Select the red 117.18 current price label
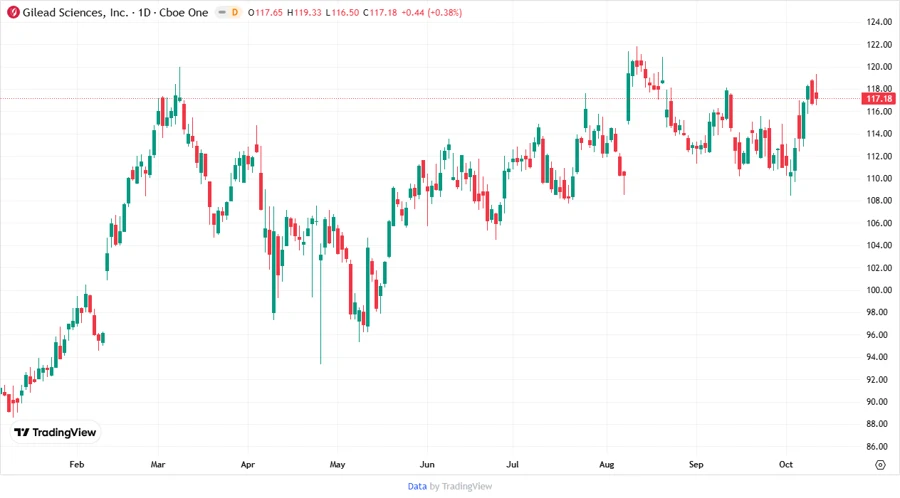 tap(879, 99)
